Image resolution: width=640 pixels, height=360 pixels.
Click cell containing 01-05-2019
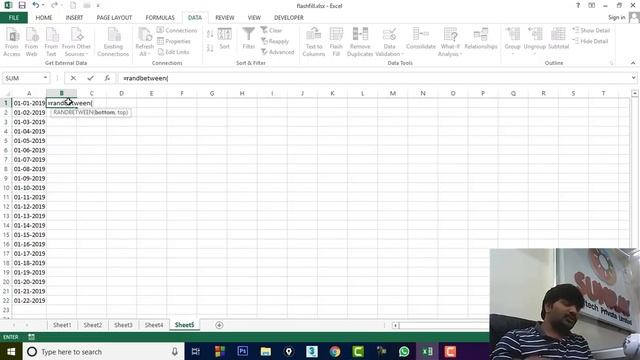[29, 141]
